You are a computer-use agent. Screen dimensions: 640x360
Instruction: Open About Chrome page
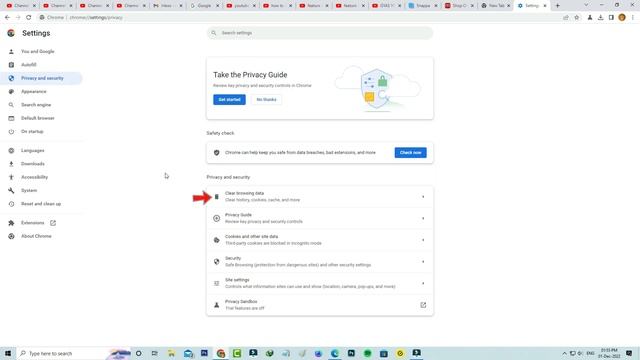point(36,236)
